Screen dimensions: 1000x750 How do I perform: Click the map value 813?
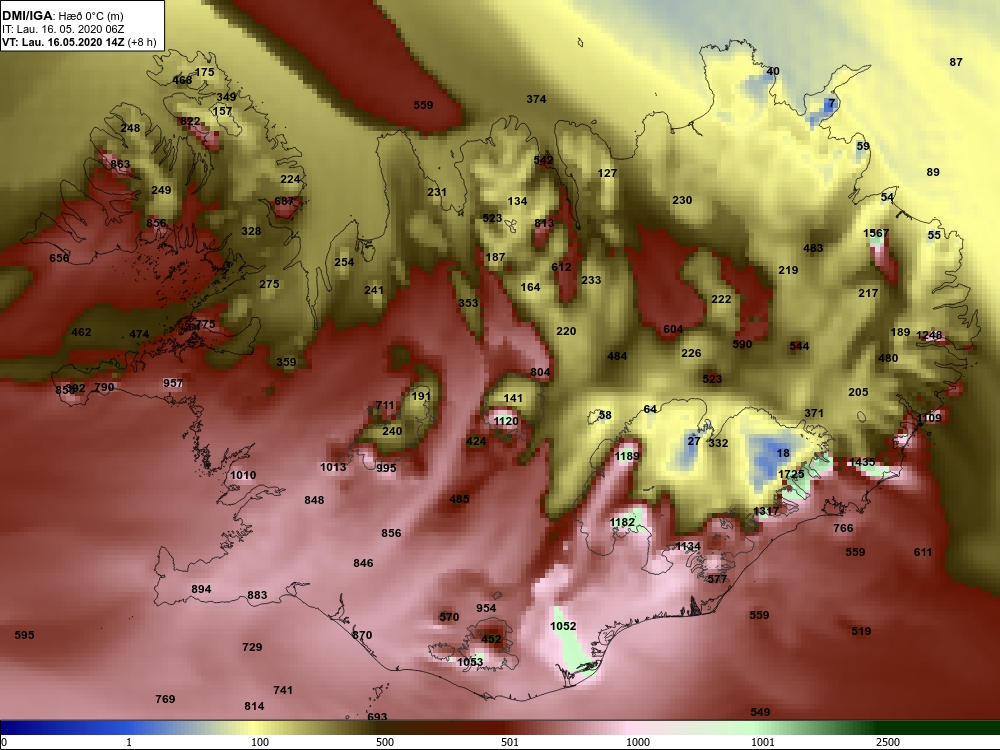[544, 223]
